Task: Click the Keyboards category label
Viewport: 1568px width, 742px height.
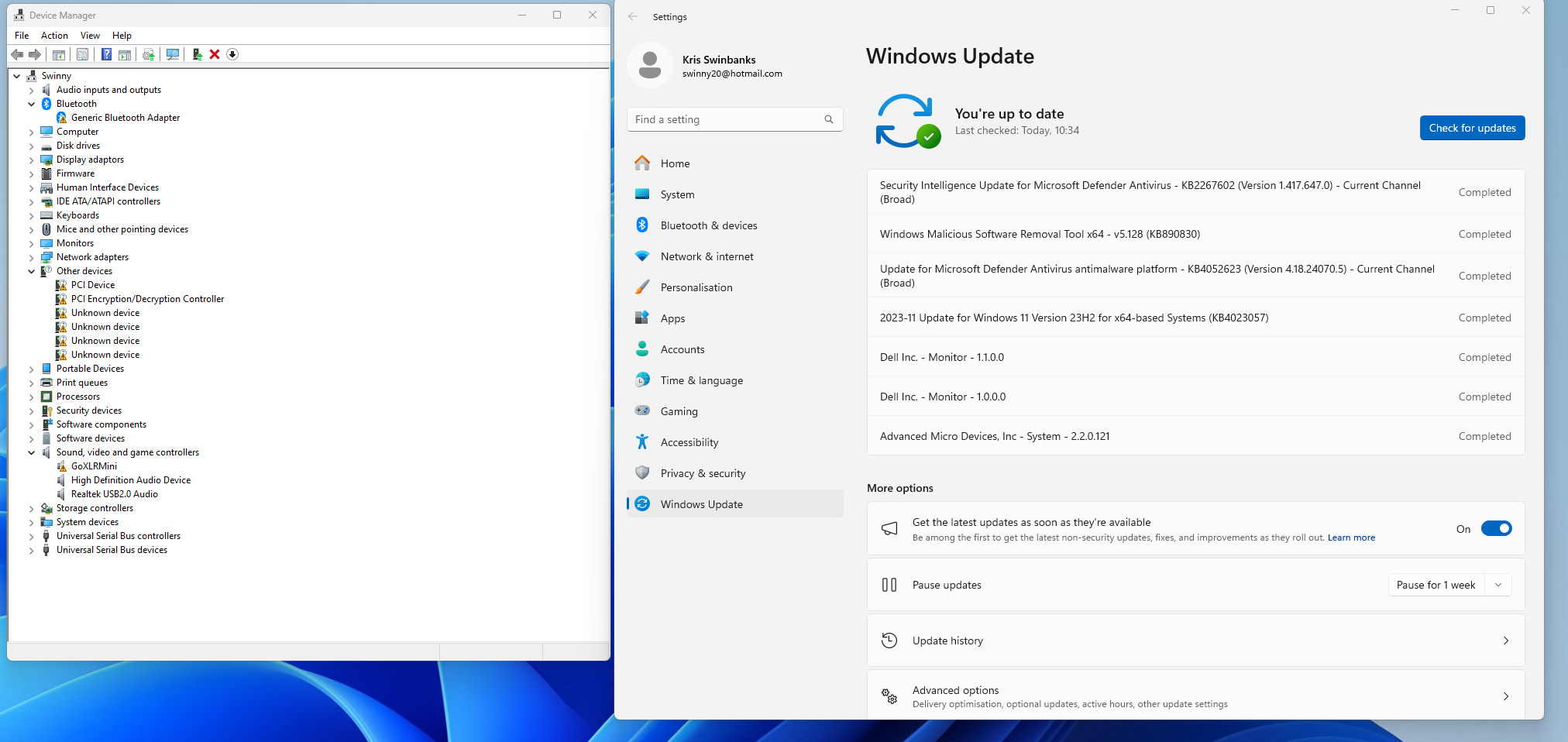Action: click(x=77, y=215)
